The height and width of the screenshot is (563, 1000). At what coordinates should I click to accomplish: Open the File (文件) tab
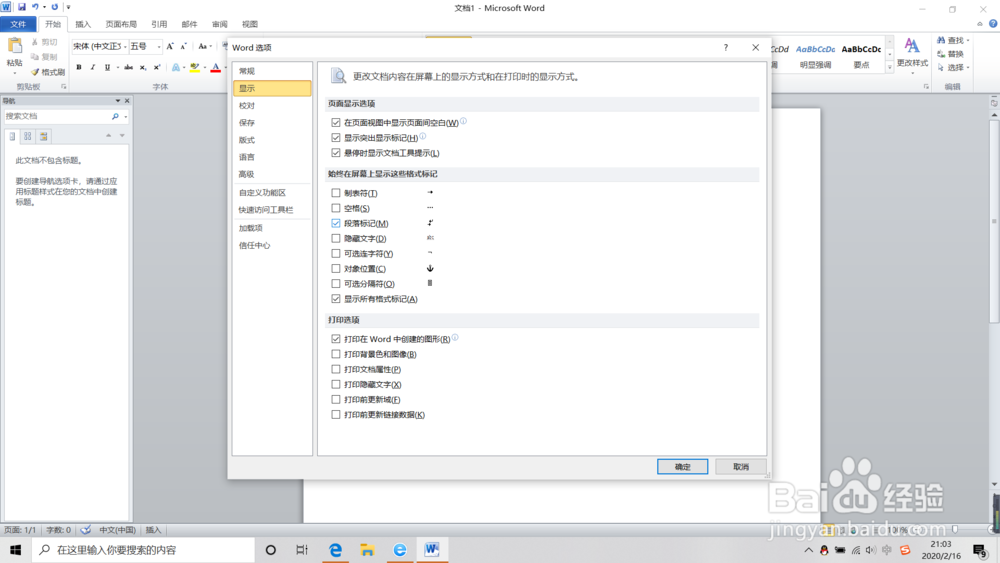pyautogui.click(x=18, y=24)
